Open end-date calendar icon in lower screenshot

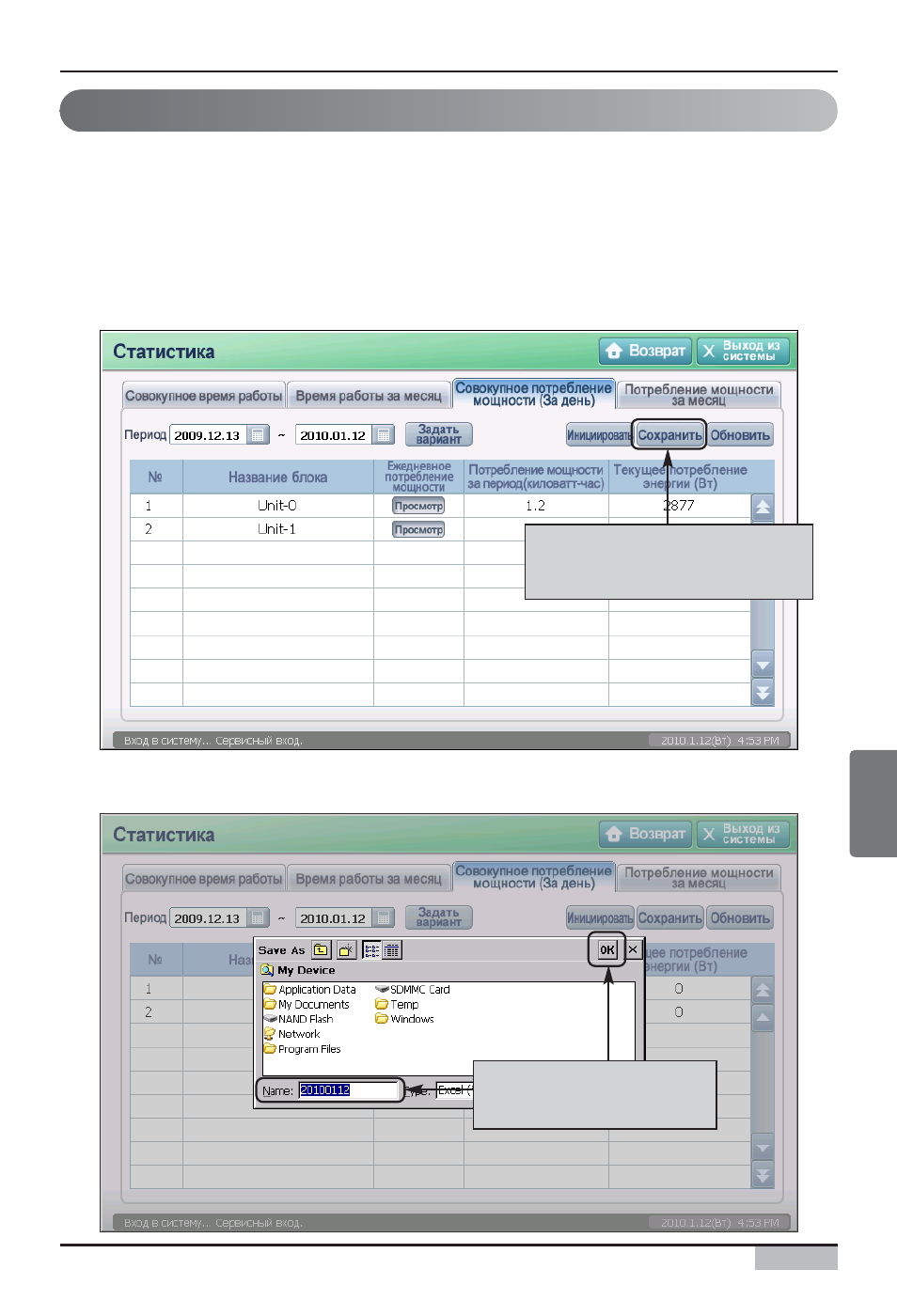point(384,918)
